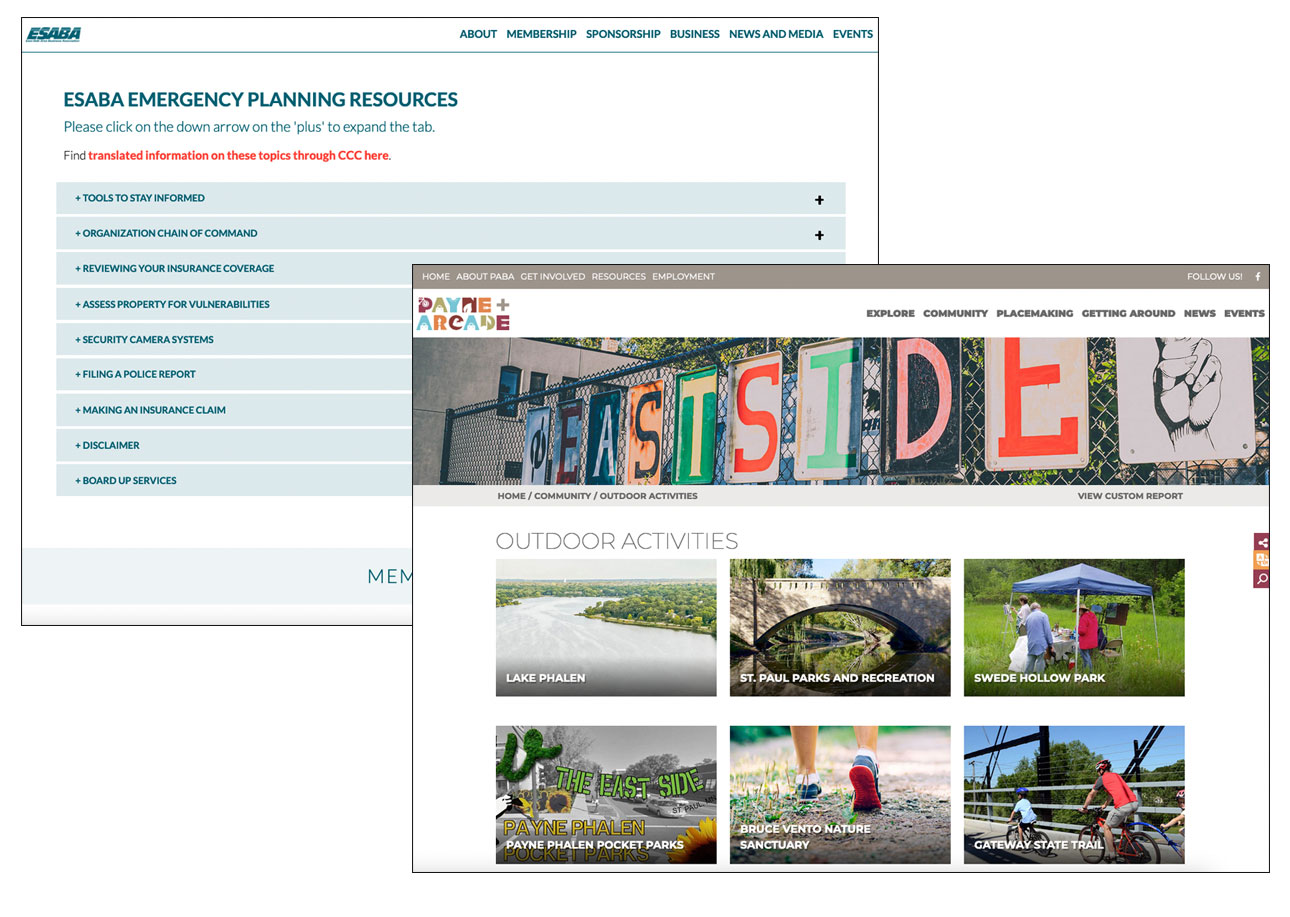Open Explore in Payne Arcade navigation

(890, 313)
